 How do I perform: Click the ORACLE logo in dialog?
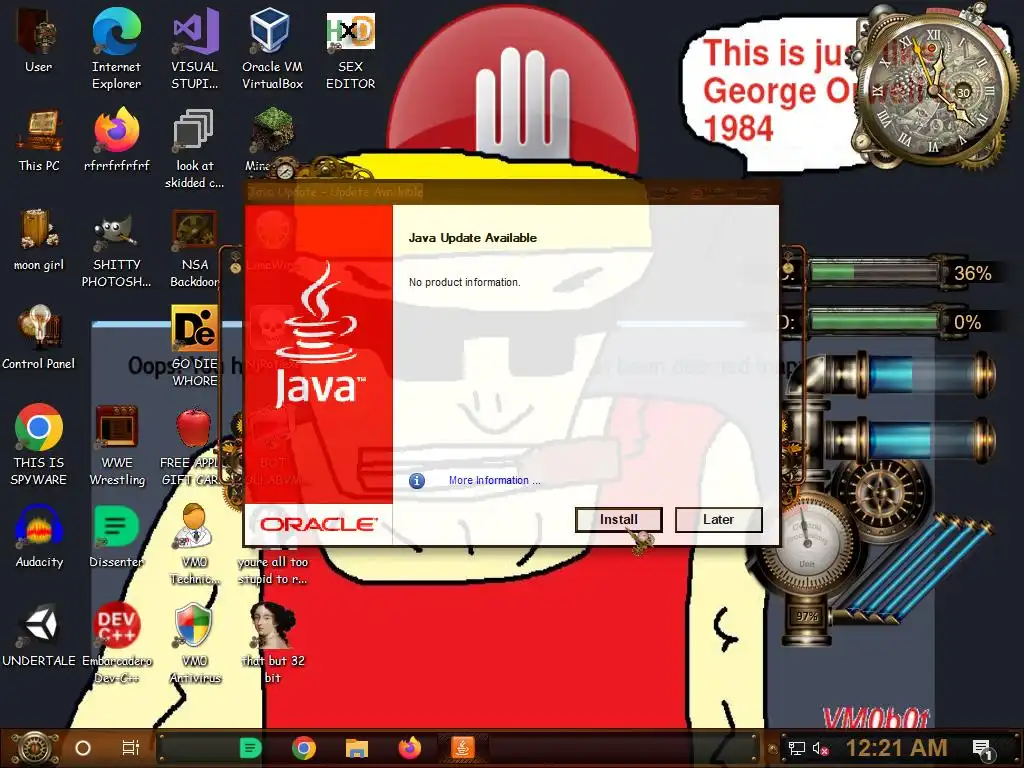[x=318, y=524]
